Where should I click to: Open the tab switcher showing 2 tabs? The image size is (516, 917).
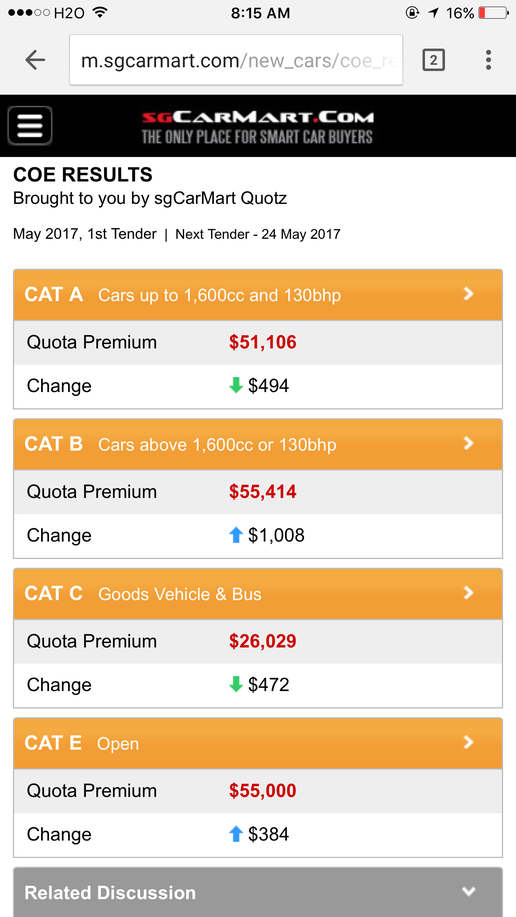pyautogui.click(x=434, y=60)
